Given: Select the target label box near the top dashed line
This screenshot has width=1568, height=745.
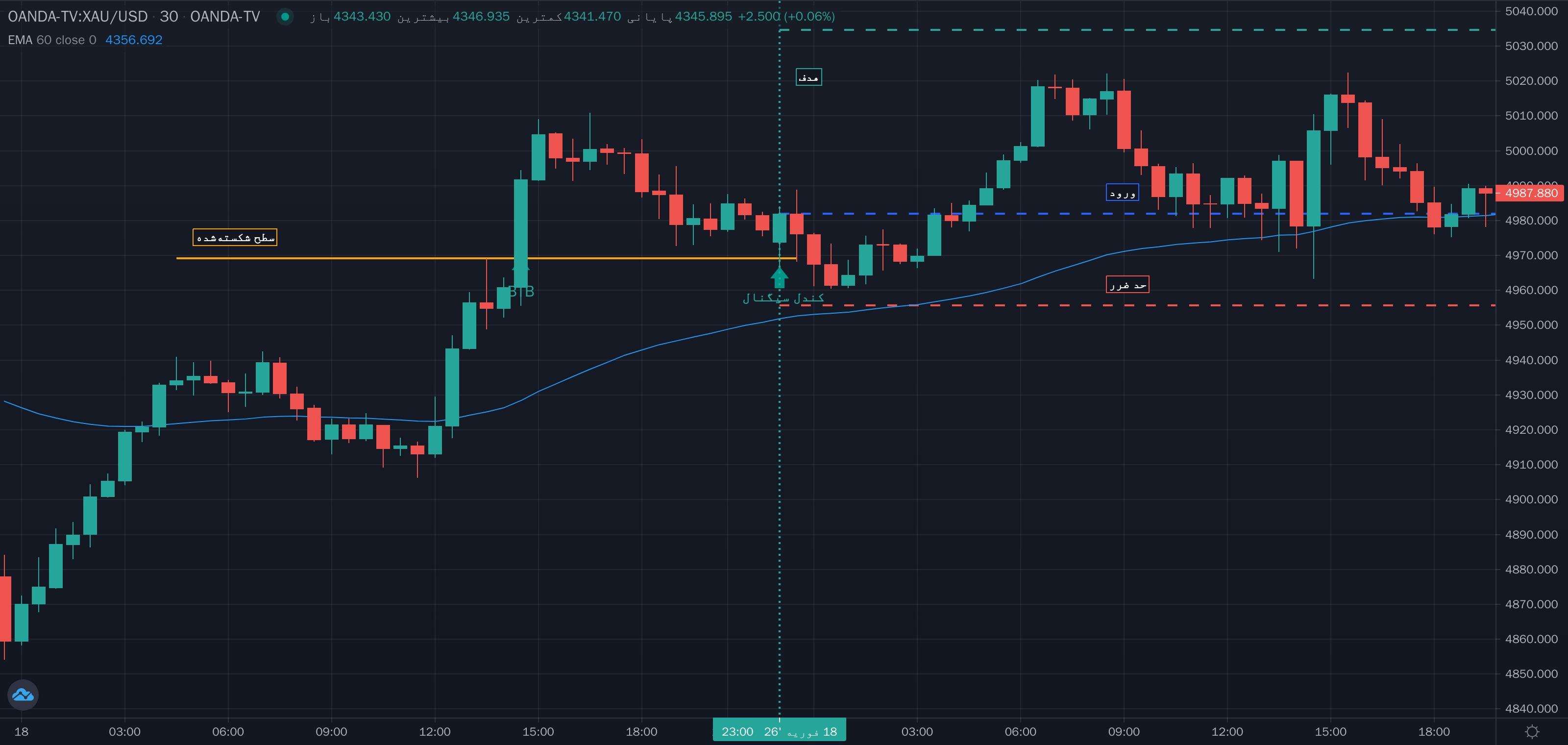Looking at the screenshot, I should click(x=809, y=77).
